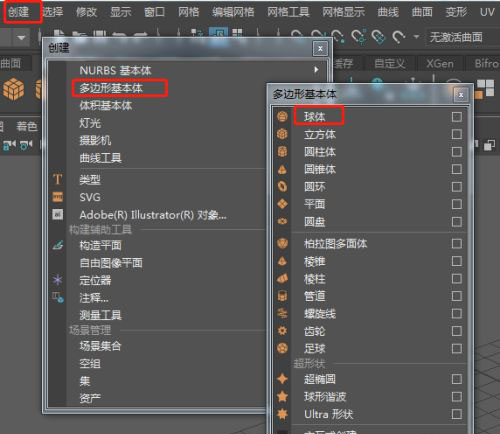Open the 变形 menu
The height and width of the screenshot is (434, 500).
pyautogui.click(x=456, y=12)
